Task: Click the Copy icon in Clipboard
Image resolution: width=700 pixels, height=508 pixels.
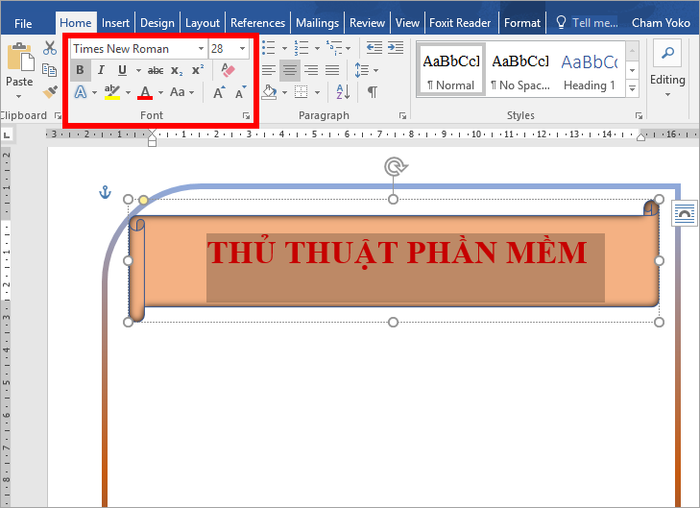Action: 49,70
